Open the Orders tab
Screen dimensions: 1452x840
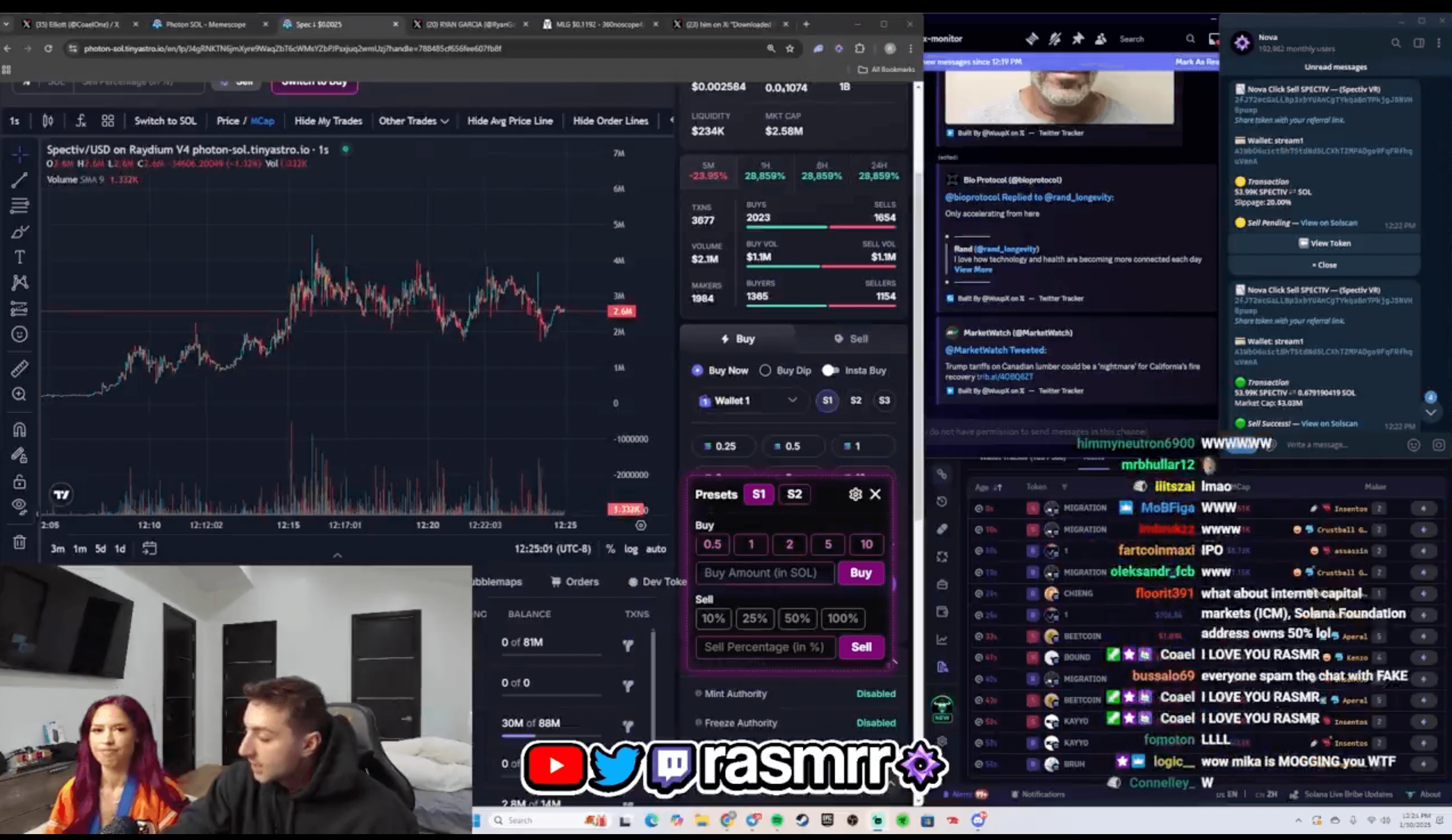(575, 582)
